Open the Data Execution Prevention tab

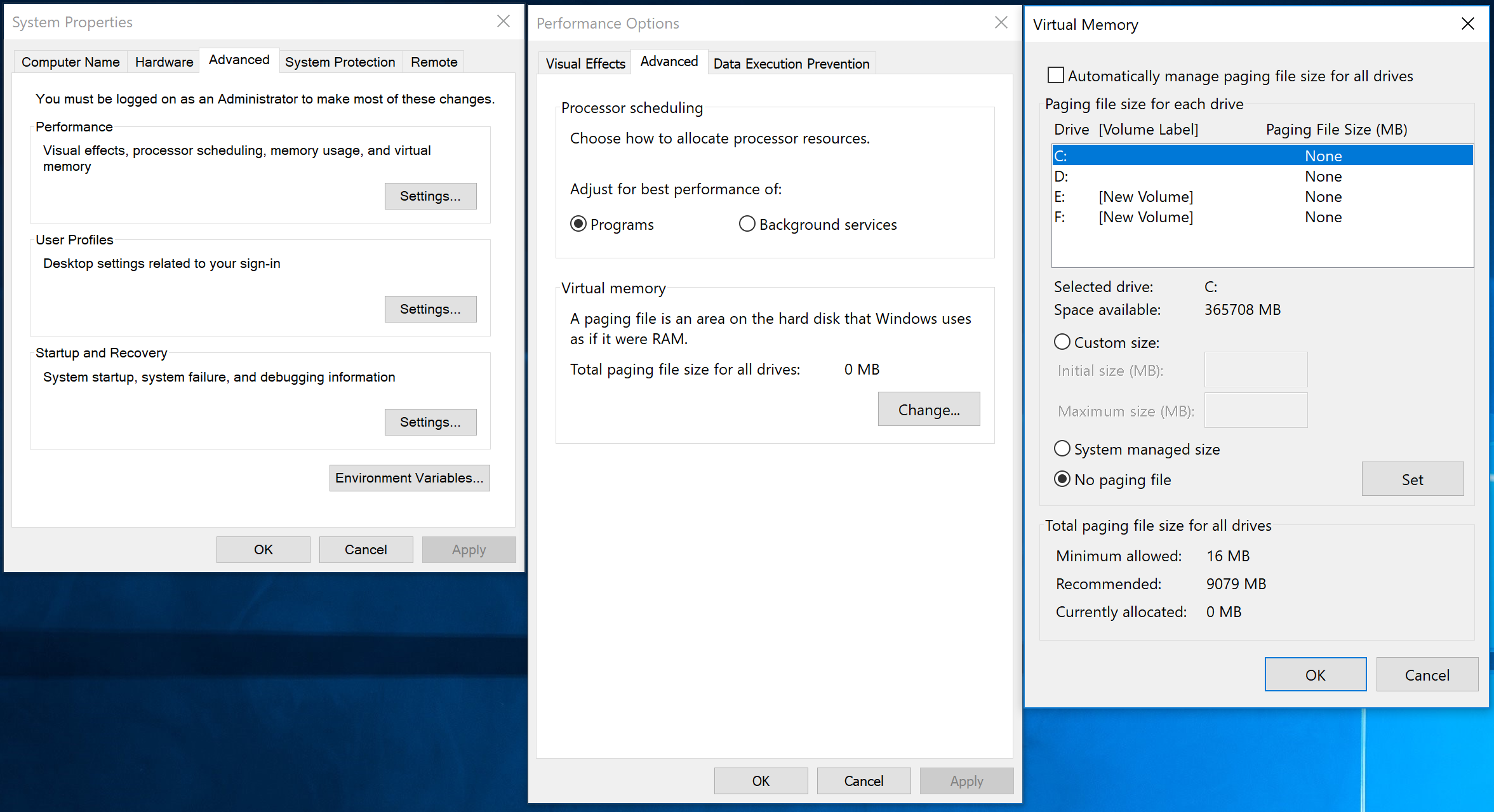click(791, 63)
